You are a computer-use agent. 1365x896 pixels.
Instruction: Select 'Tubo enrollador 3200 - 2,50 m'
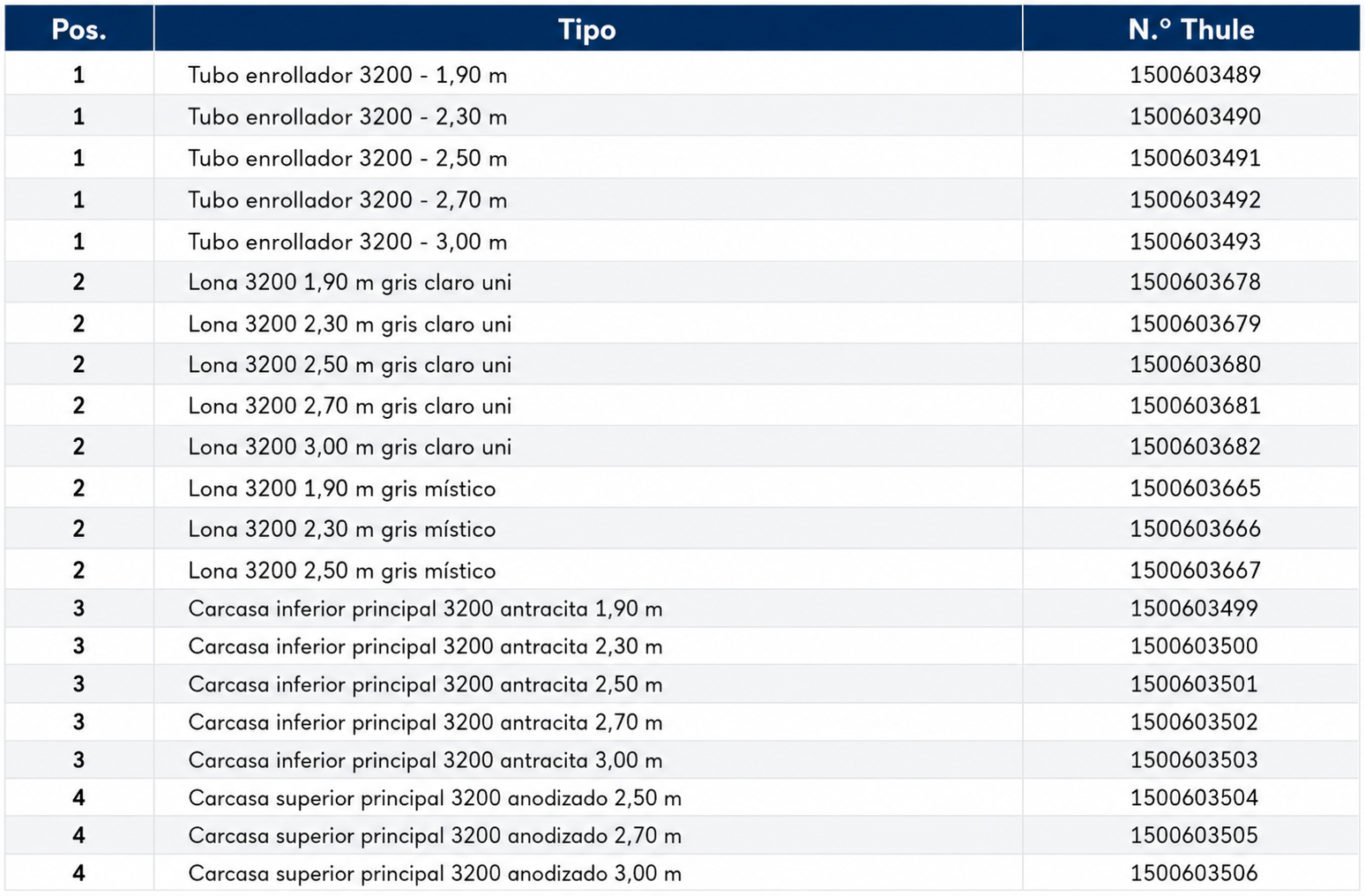pyautogui.click(x=347, y=158)
